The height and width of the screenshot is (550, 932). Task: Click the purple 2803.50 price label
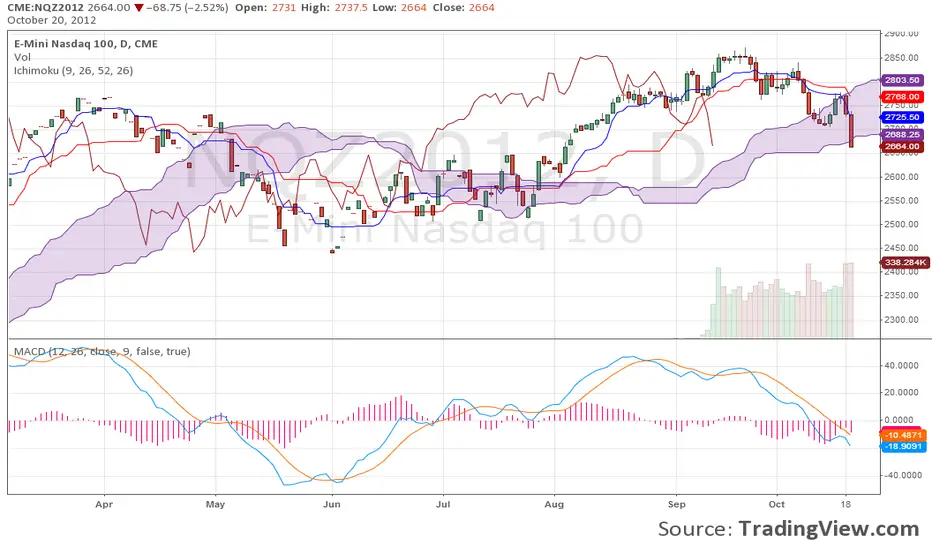[x=902, y=80]
